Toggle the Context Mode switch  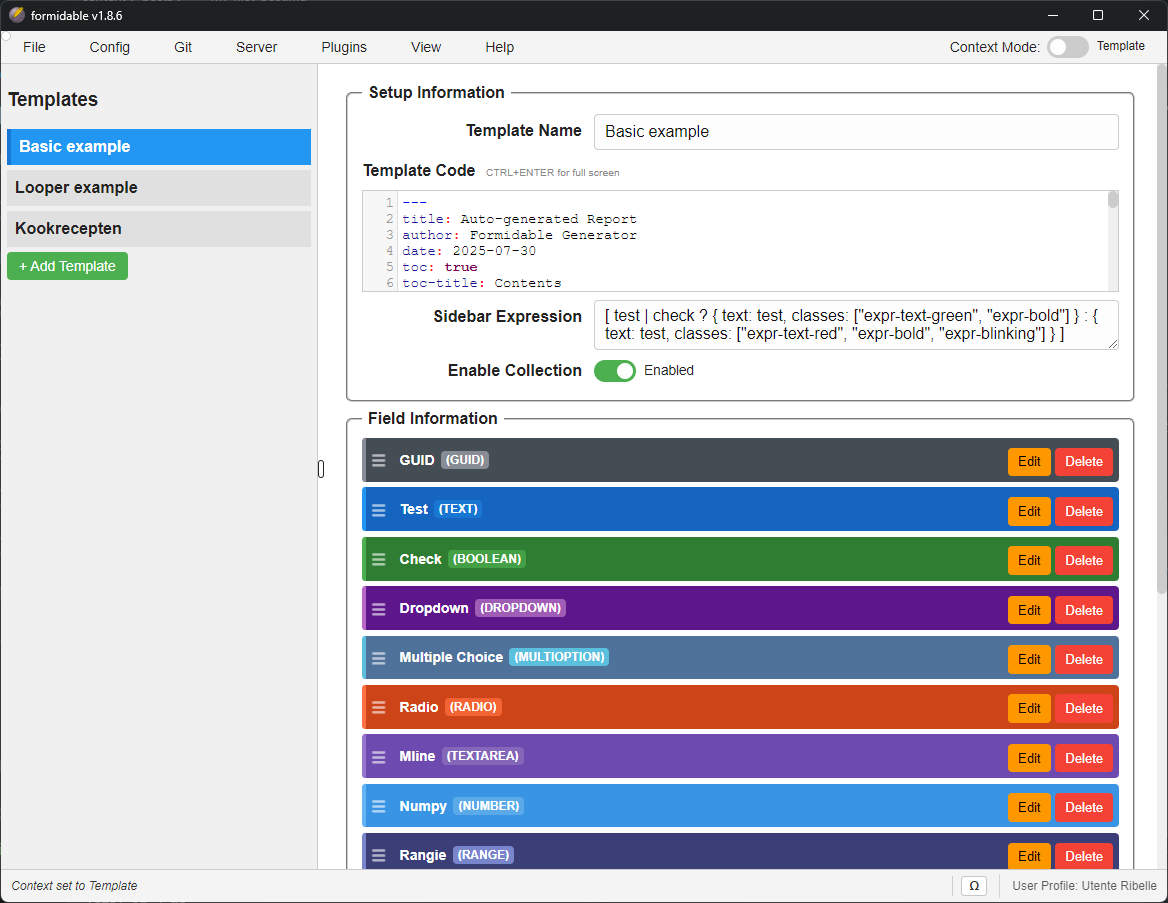click(1067, 47)
